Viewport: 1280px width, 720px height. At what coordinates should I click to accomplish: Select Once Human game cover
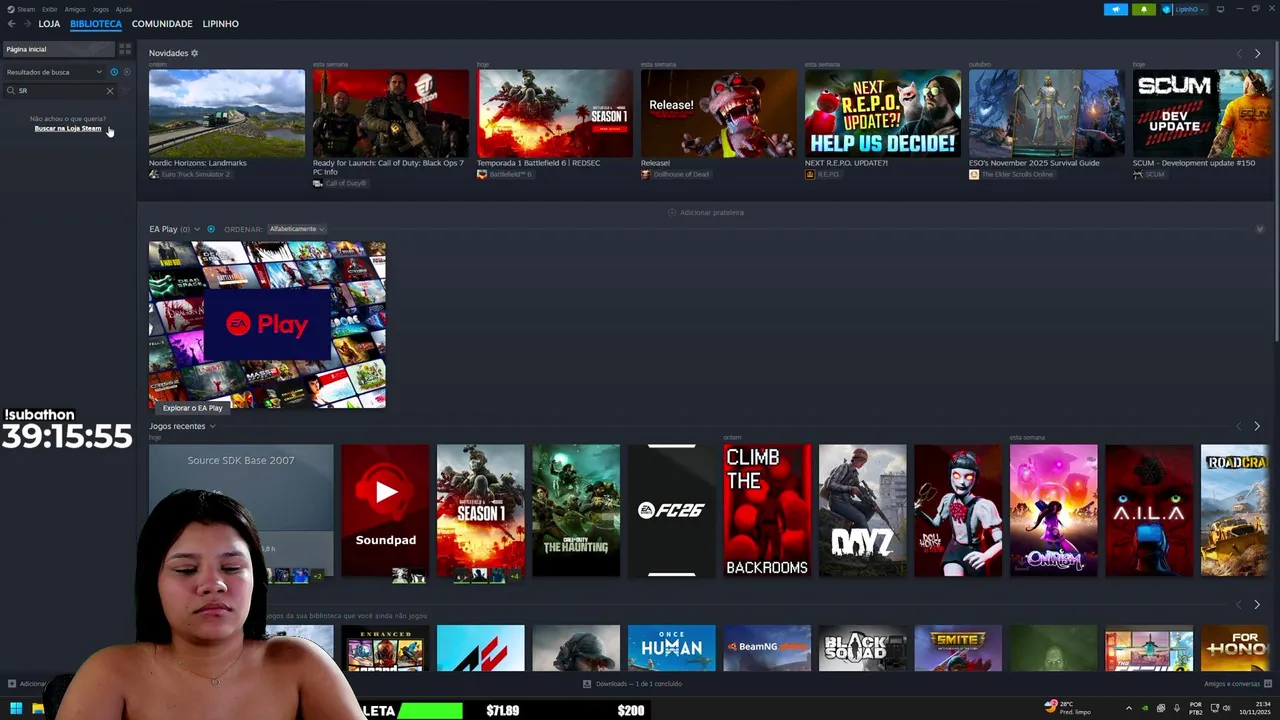point(672,648)
